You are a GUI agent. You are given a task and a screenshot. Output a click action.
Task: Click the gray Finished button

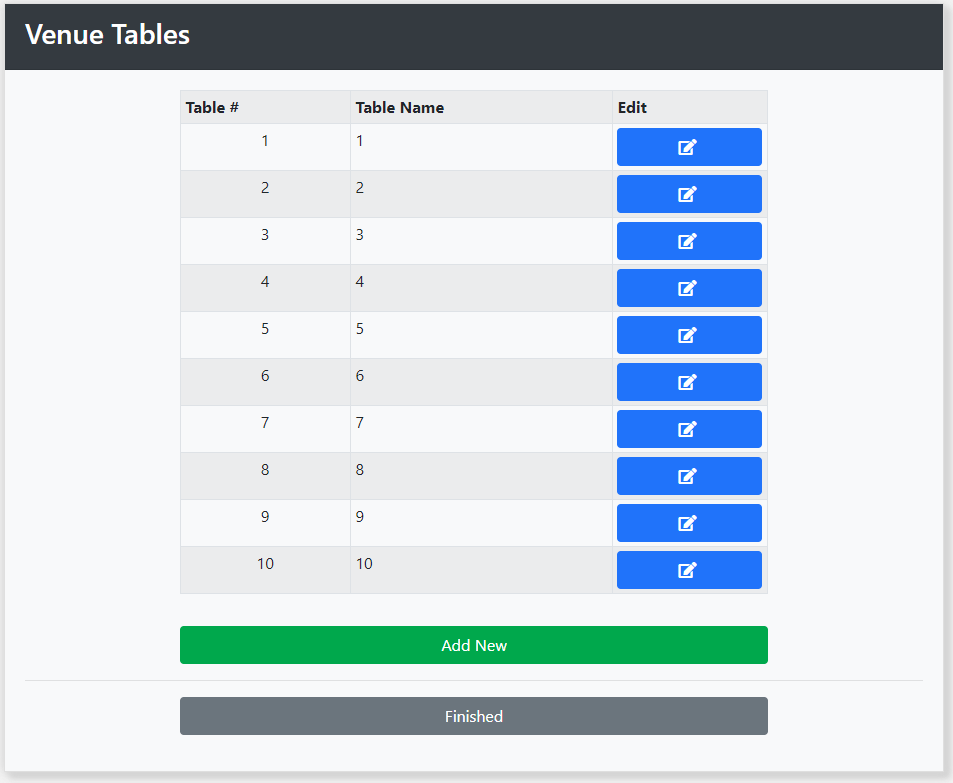(x=474, y=716)
